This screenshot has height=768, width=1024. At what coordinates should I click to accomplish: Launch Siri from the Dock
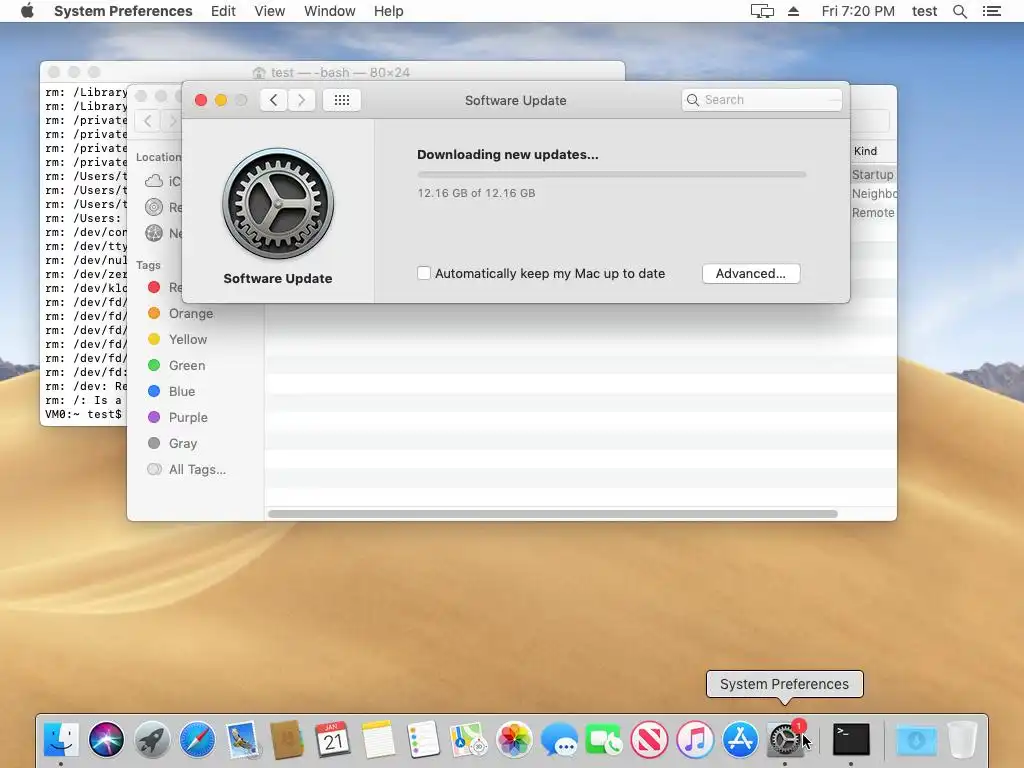click(x=106, y=739)
